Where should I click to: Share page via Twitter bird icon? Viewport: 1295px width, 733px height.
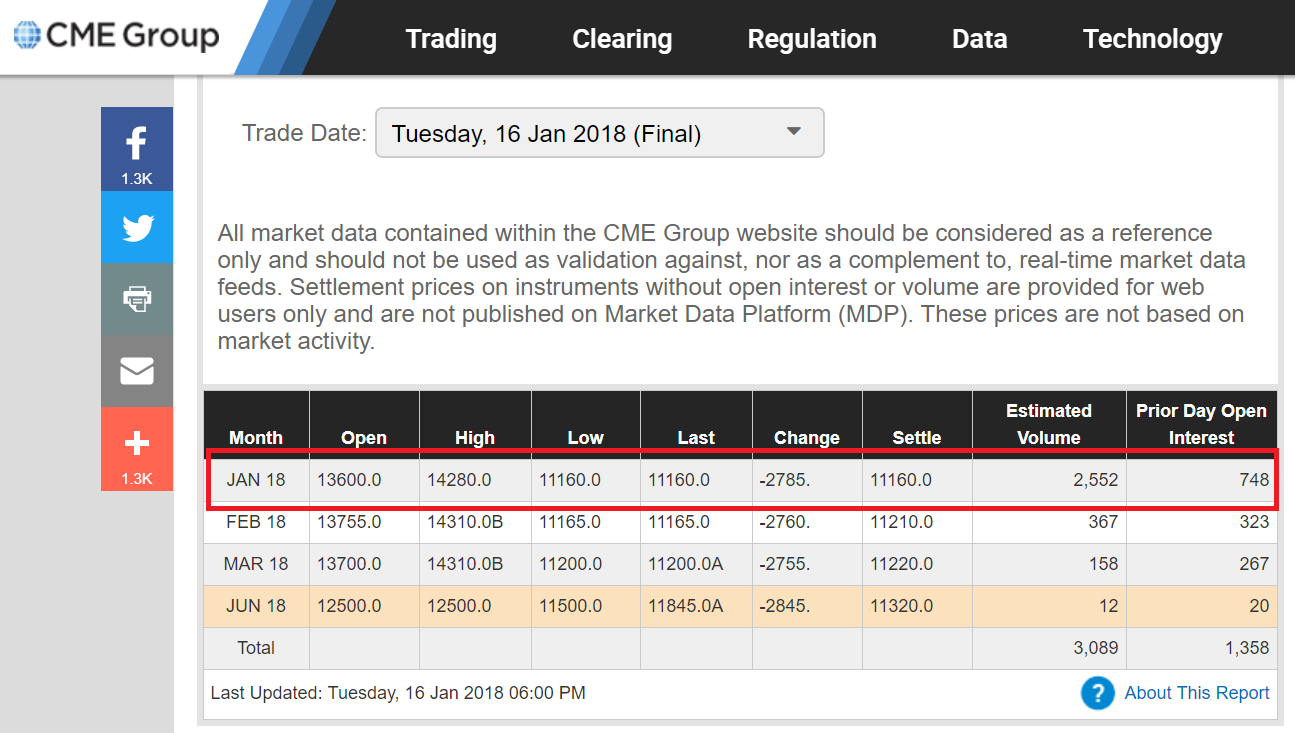tap(137, 228)
